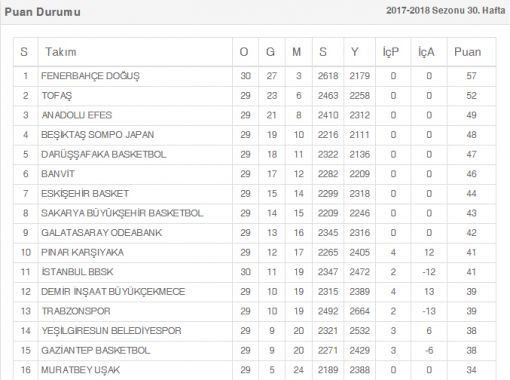Click Trabzonspor's scored total 2492

click(x=328, y=311)
